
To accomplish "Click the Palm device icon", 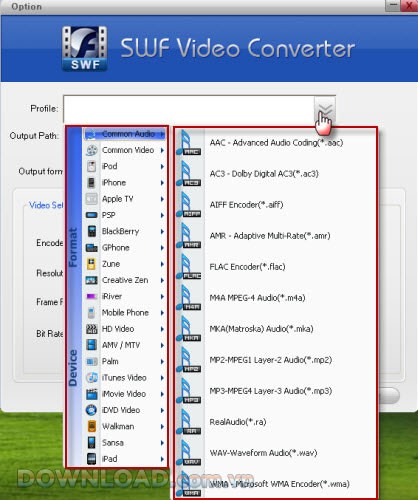I will (91, 361).
